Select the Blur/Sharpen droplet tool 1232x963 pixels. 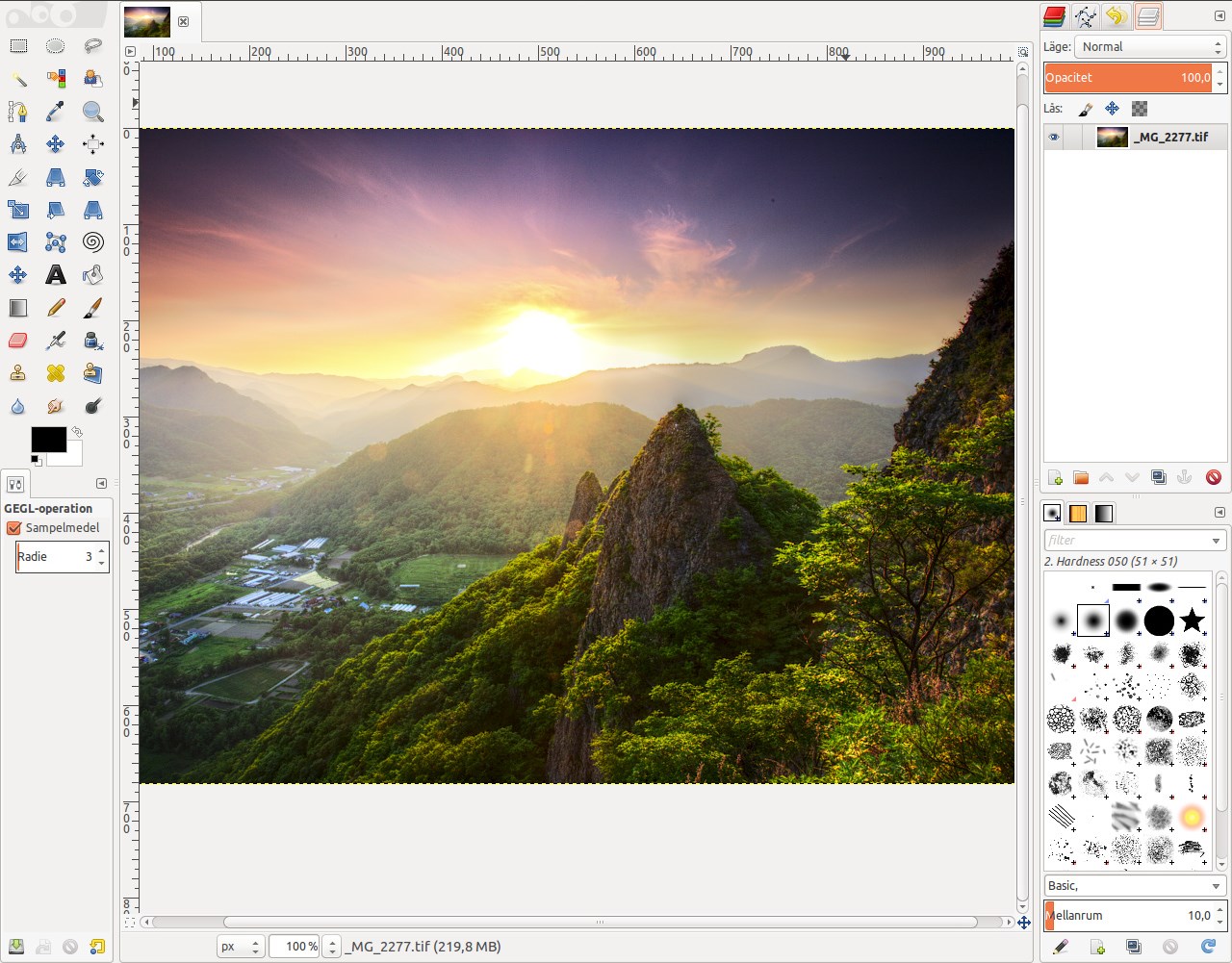point(18,406)
